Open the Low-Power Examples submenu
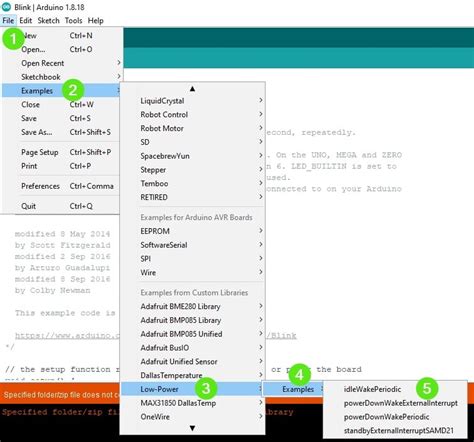Image resolution: width=474 pixels, height=442 pixels. pos(293,389)
